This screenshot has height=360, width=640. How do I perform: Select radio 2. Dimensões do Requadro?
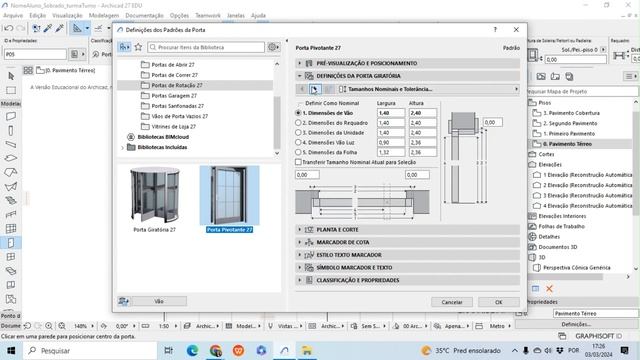tap(298, 122)
